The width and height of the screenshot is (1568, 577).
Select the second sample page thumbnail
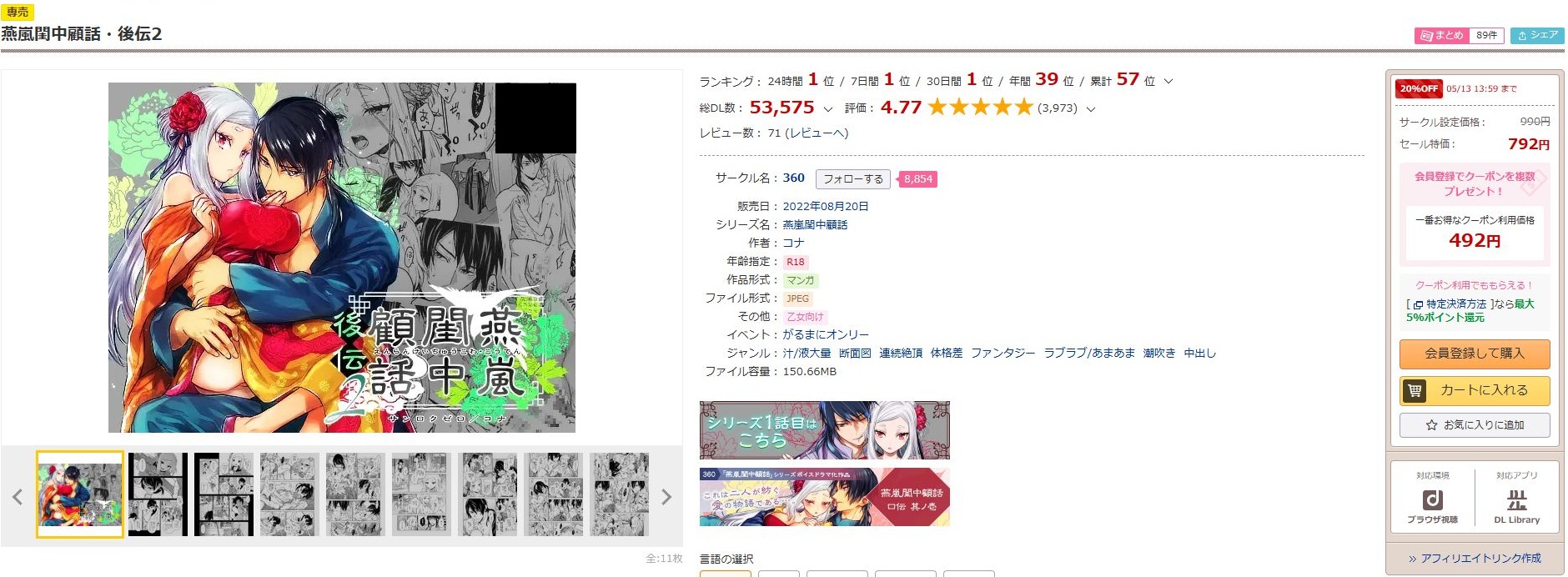pyautogui.click(x=158, y=494)
